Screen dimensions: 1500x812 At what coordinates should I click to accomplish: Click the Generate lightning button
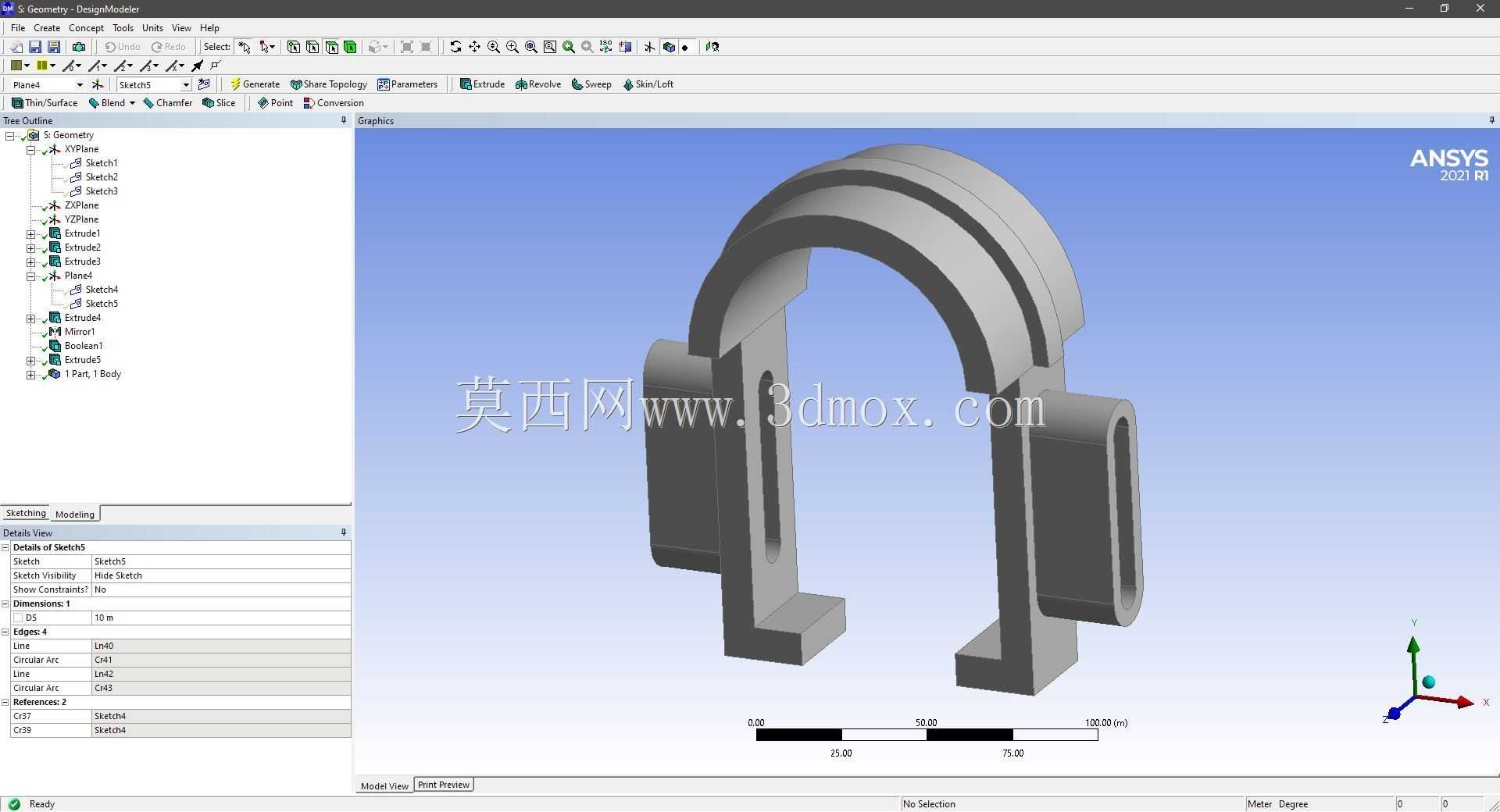[x=255, y=84]
